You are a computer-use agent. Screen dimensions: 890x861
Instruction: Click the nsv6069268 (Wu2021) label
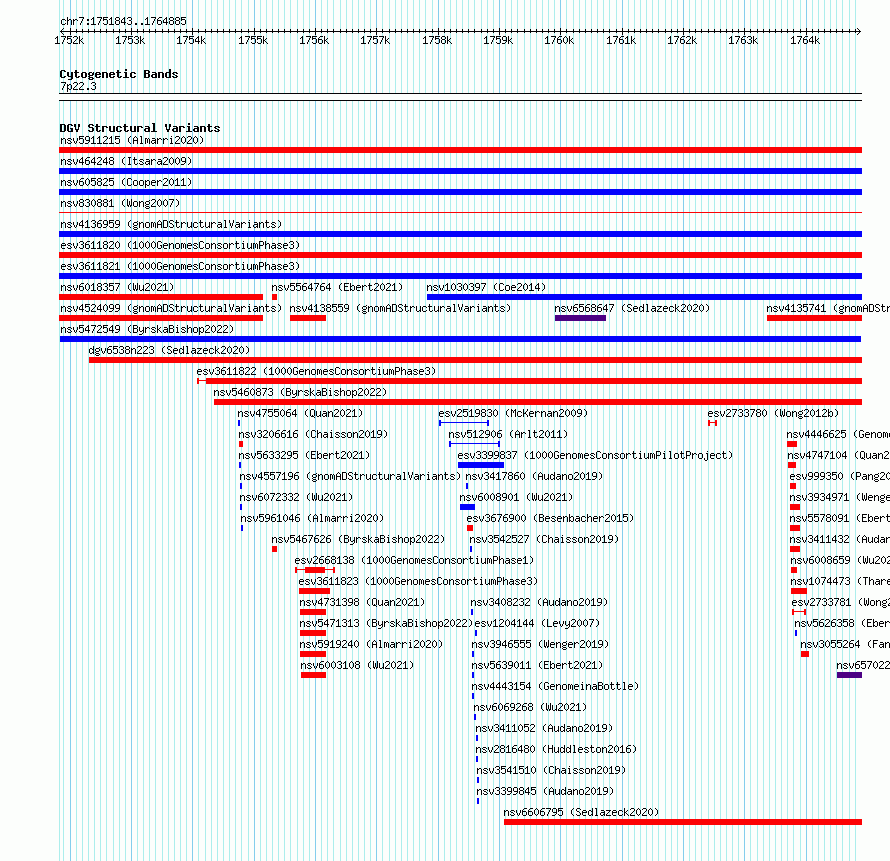pyautogui.click(x=530, y=707)
